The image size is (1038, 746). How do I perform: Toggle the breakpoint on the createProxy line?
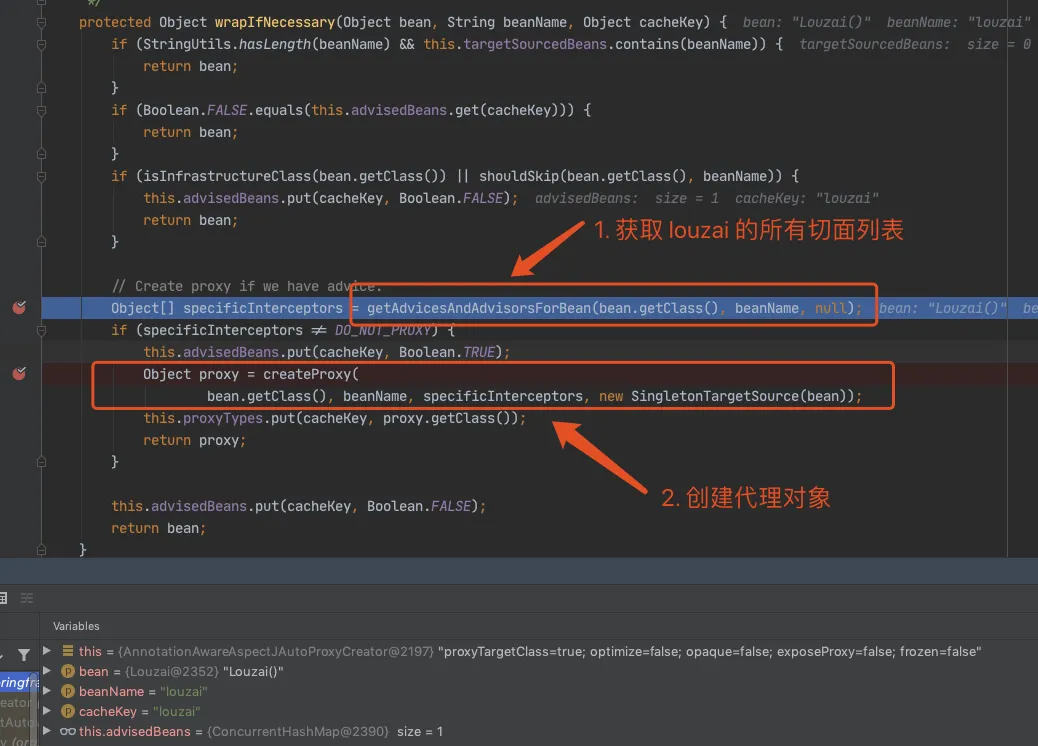[19, 374]
